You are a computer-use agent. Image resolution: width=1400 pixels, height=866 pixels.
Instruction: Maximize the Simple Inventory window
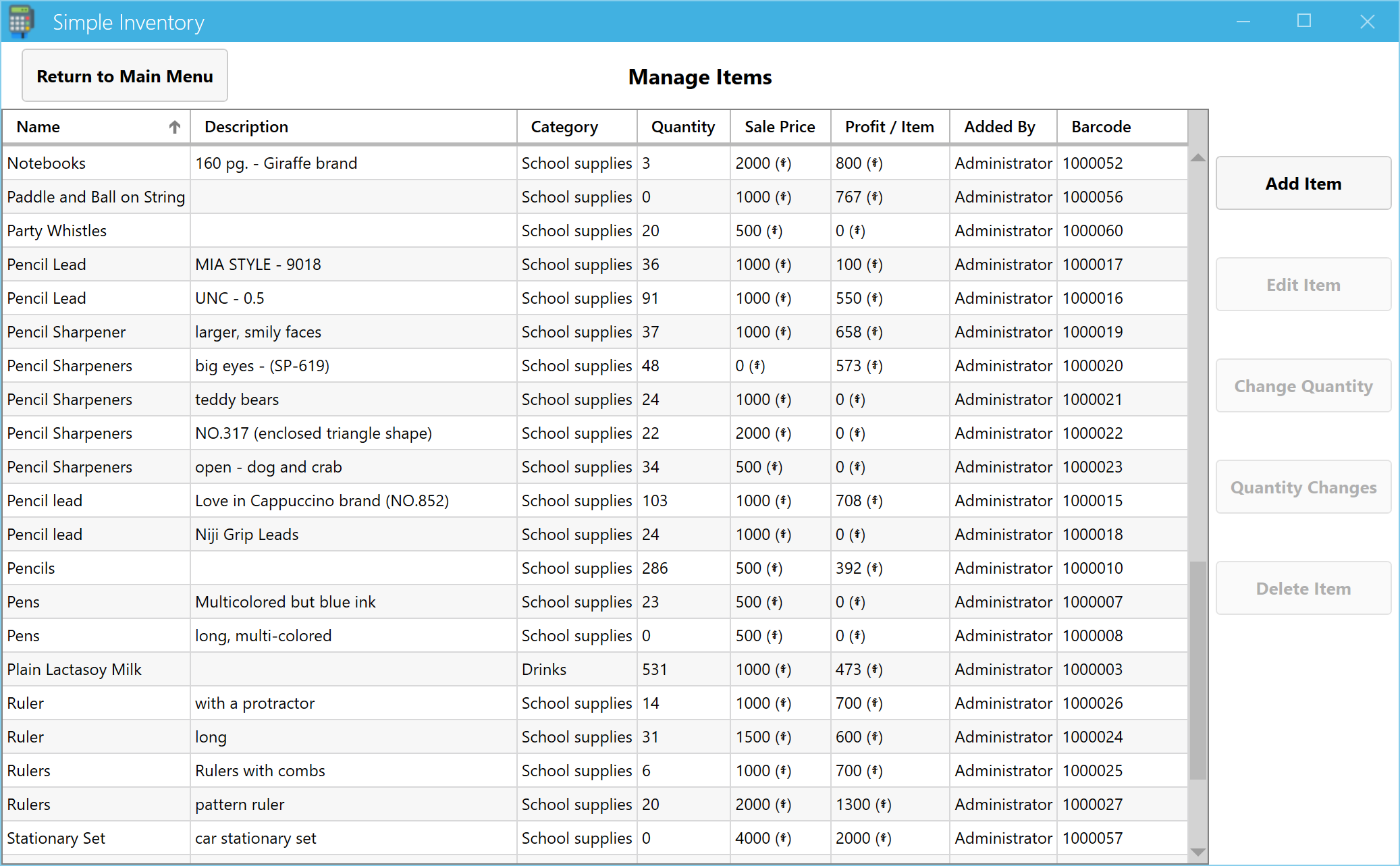1303,22
